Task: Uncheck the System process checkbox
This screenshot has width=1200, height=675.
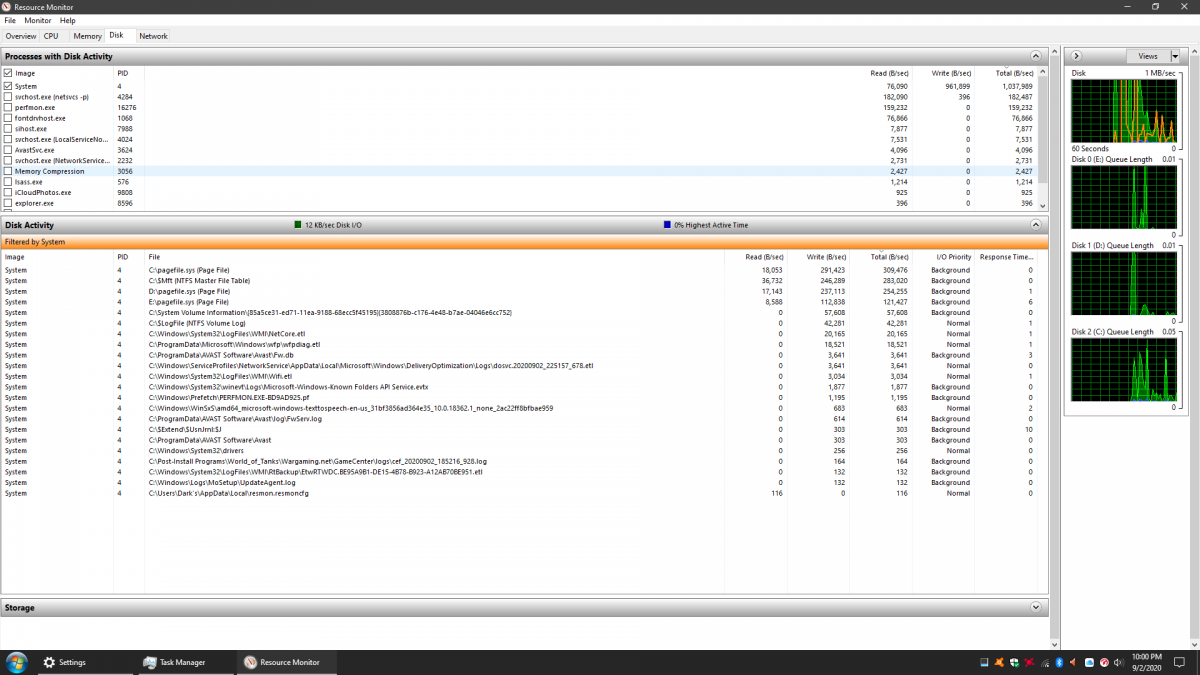Action: tap(8, 86)
